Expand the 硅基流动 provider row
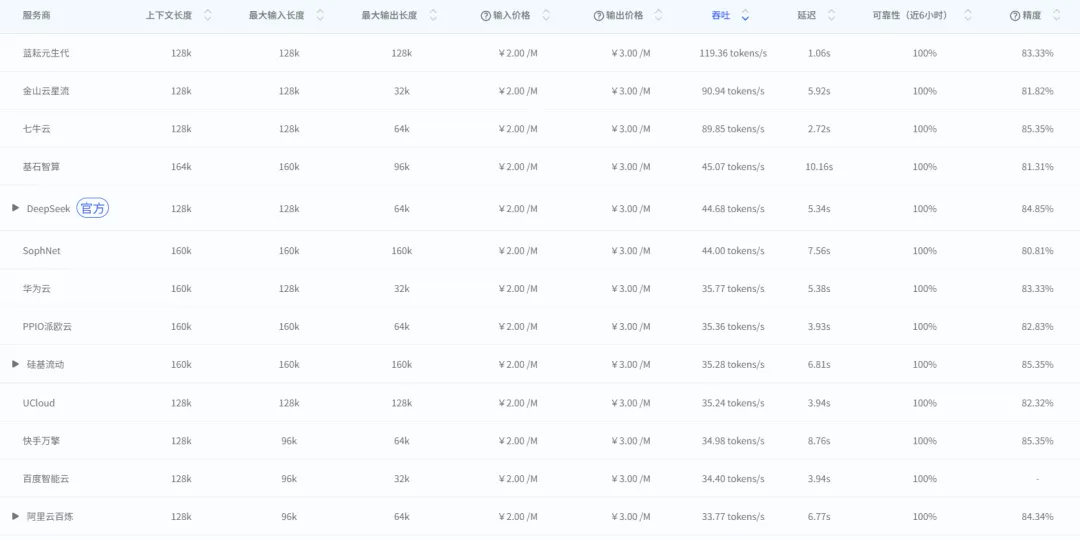Viewport: 1080px width, 540px height. click(16, 364)
